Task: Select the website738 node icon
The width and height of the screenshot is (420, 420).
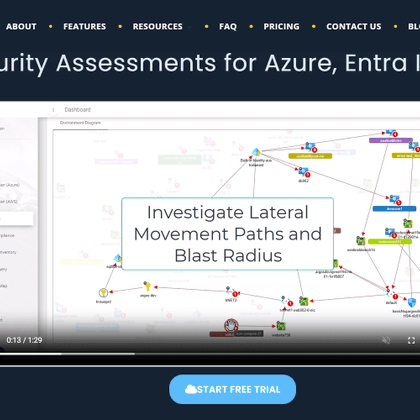Action: [x=281, y=326]
